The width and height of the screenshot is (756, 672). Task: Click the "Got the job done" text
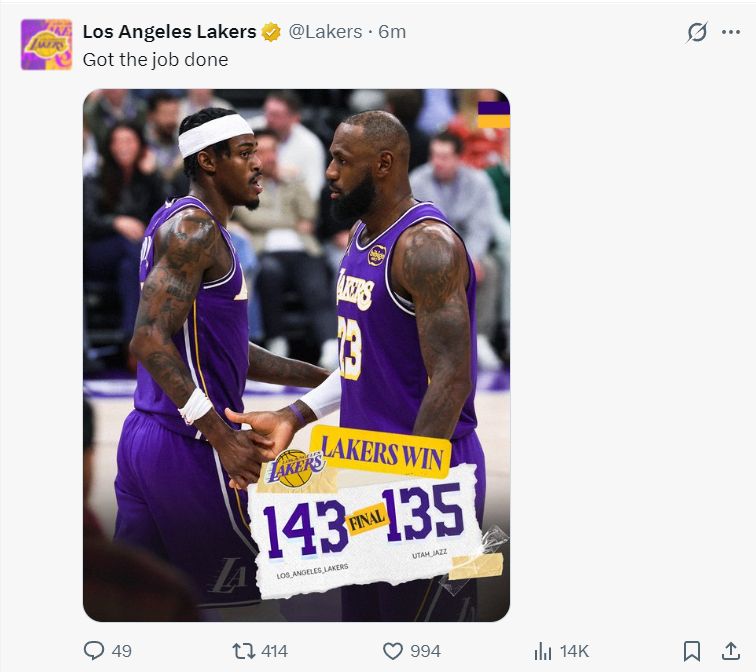(x=155, y=59)
